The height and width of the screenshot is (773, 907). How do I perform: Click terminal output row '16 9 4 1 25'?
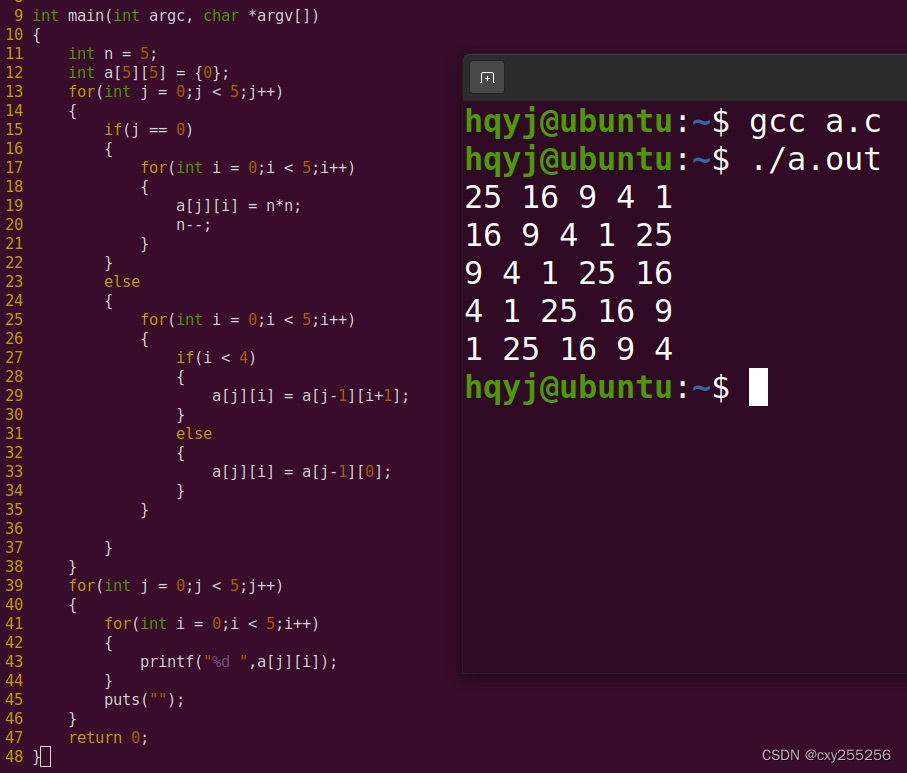568,235
